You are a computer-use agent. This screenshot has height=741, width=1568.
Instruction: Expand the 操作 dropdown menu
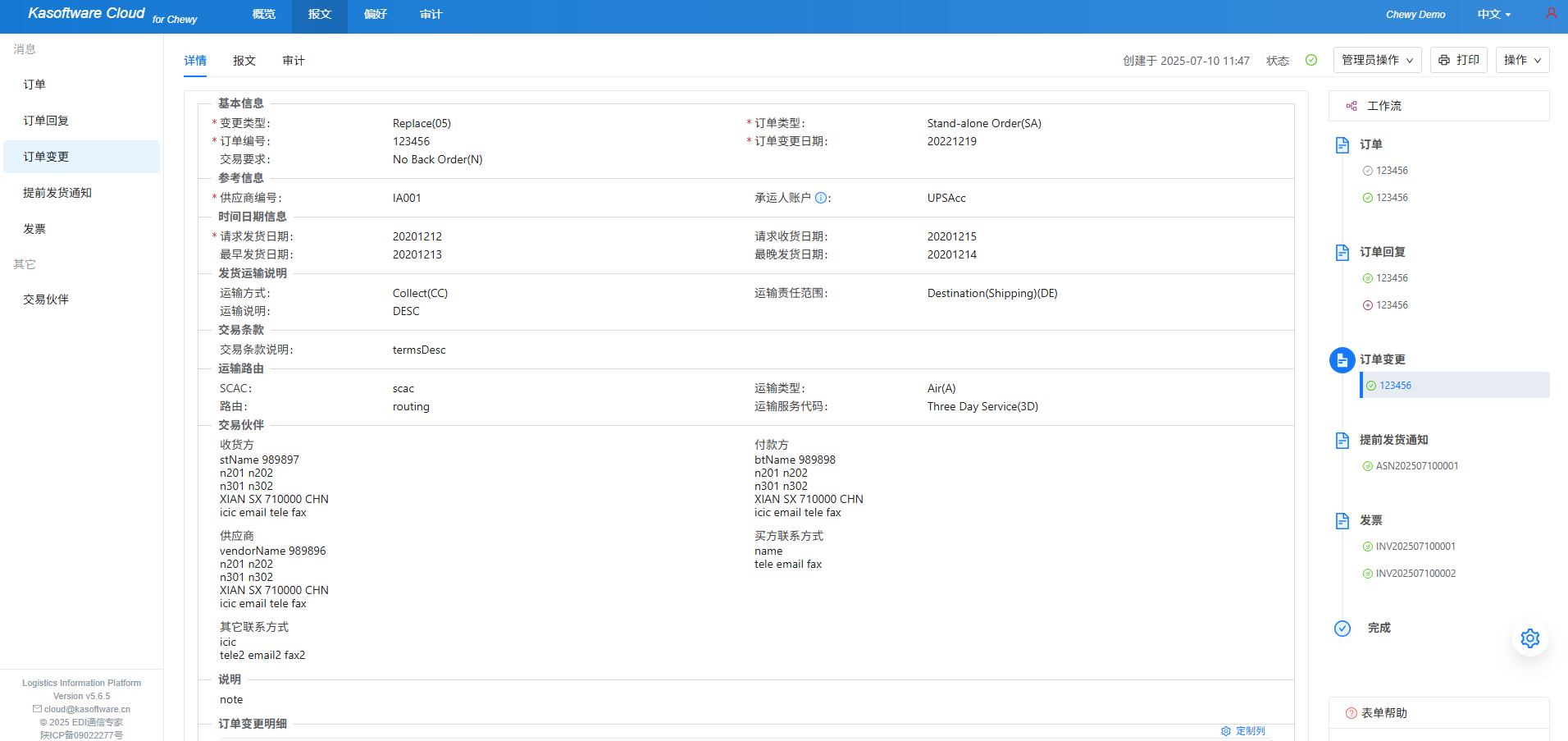click(x=1522, y=60)
